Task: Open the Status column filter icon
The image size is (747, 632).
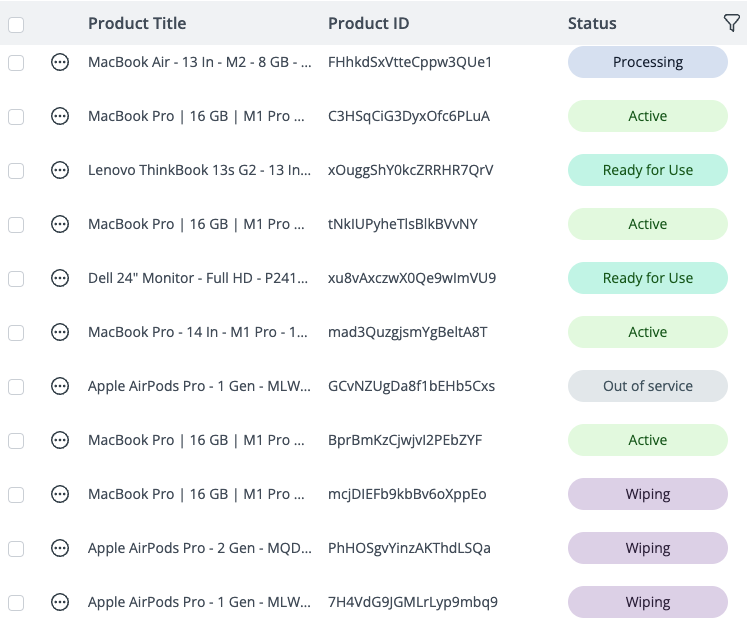Action: point(731,23)
